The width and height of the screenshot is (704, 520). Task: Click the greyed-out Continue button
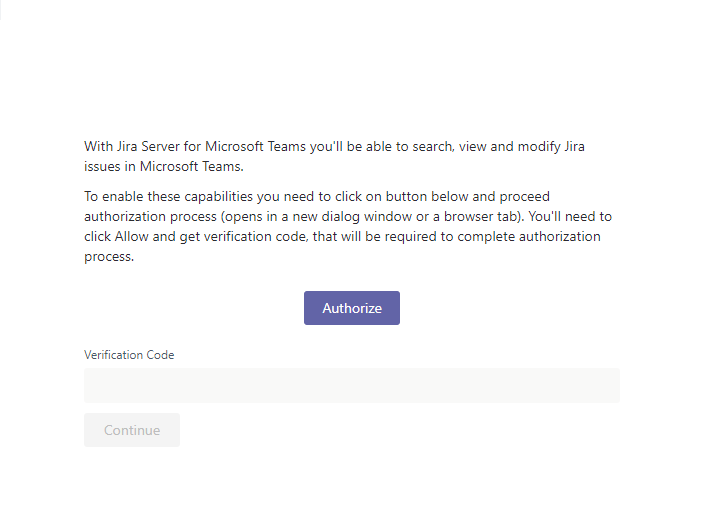[x=132, y=430]
